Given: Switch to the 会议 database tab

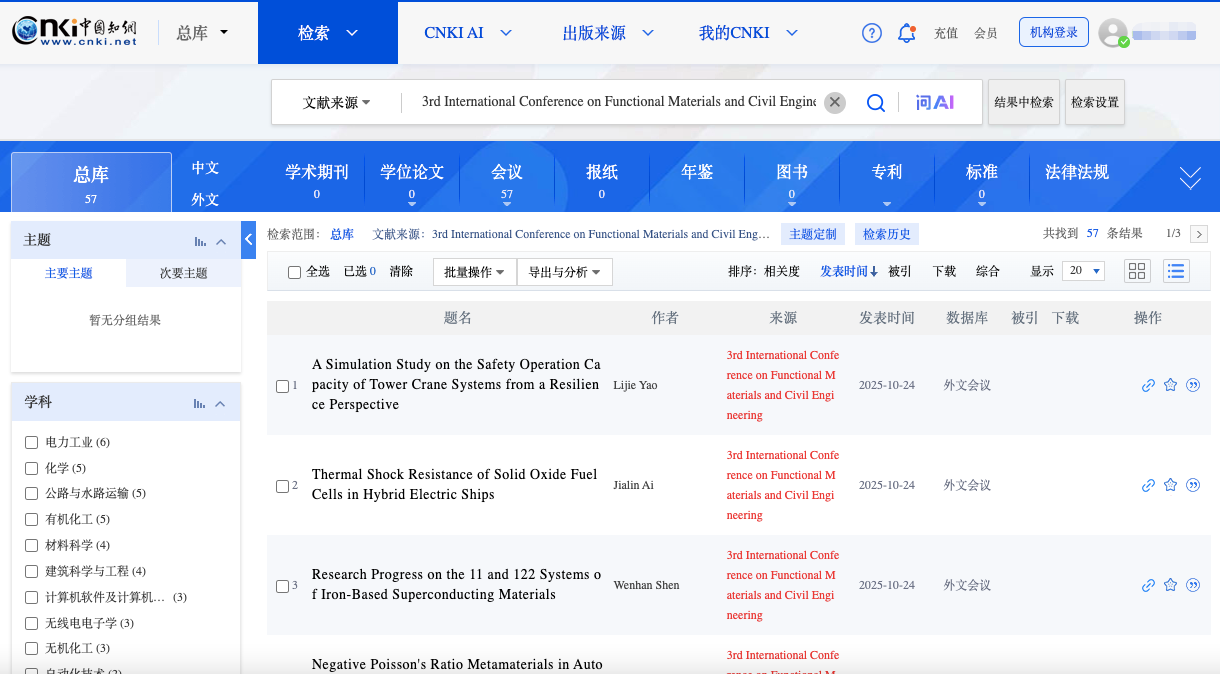Looking at the screenshot, I should [507, 180].
